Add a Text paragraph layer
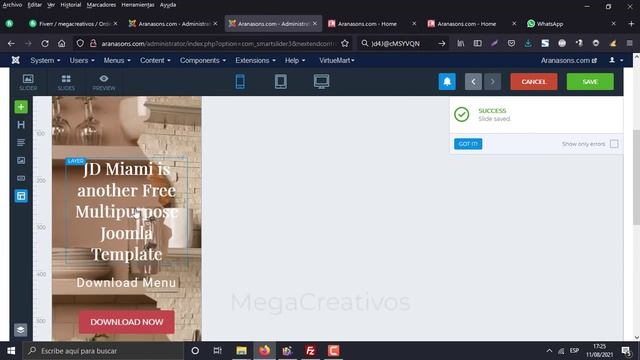640x360 pixels. tap(21, 142)
